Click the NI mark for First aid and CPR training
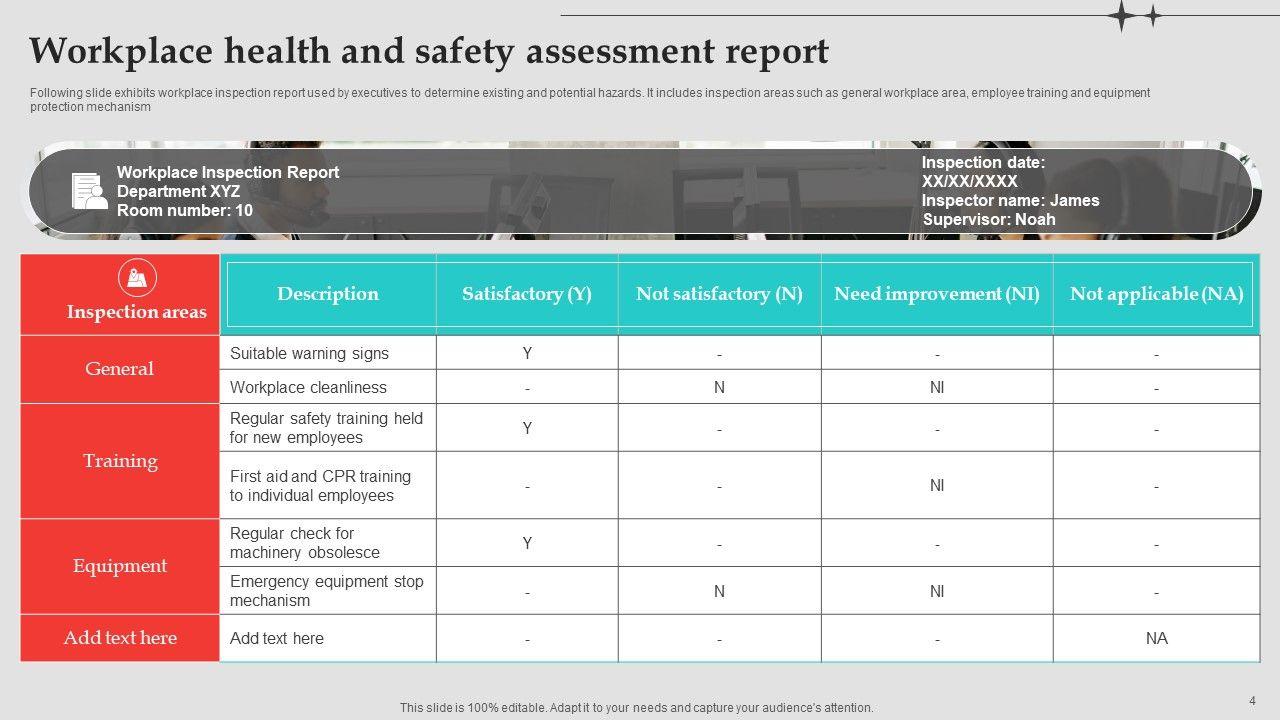 (937, 486)
